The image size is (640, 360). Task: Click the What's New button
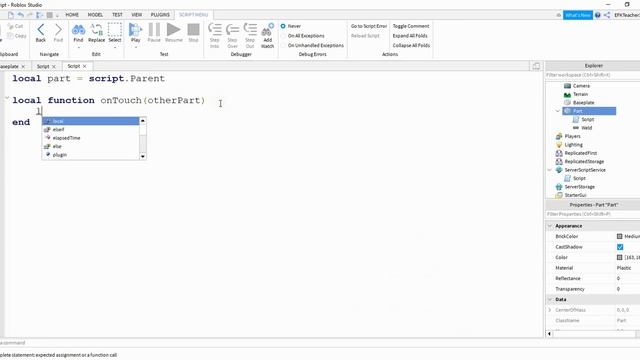pos(578,15)
